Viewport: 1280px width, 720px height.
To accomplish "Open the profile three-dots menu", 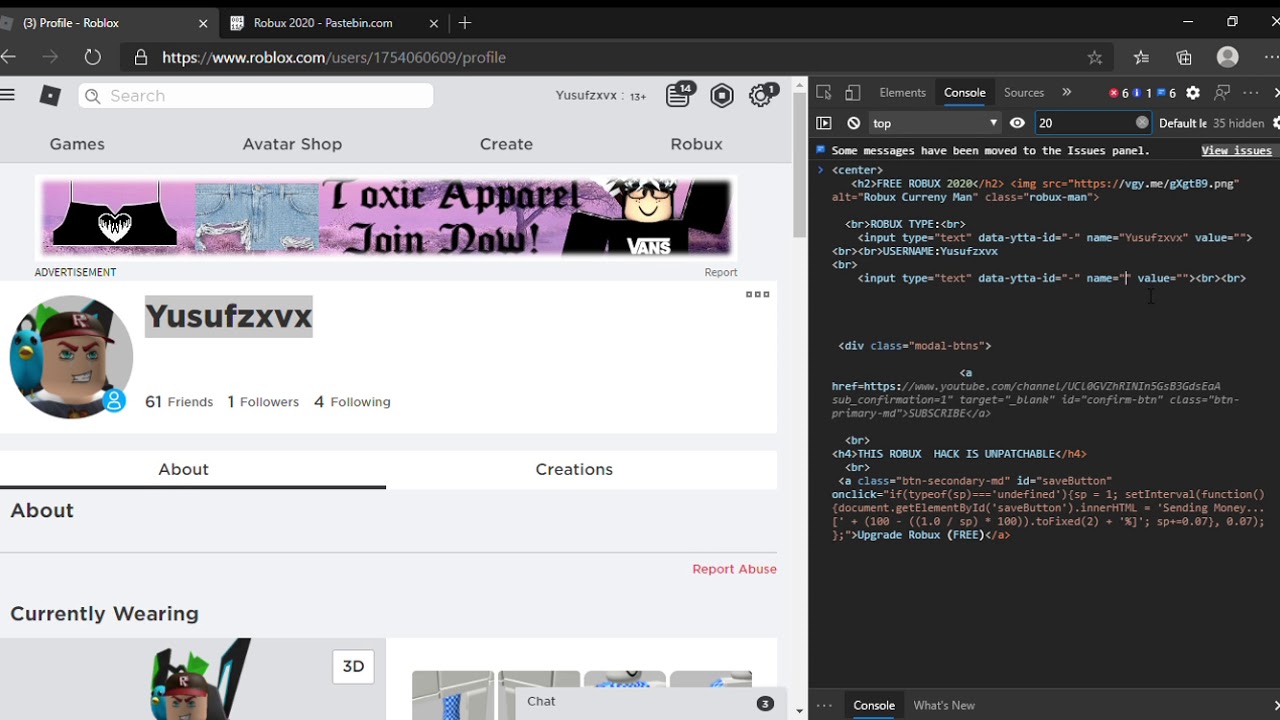I will (x=758, y=294).
